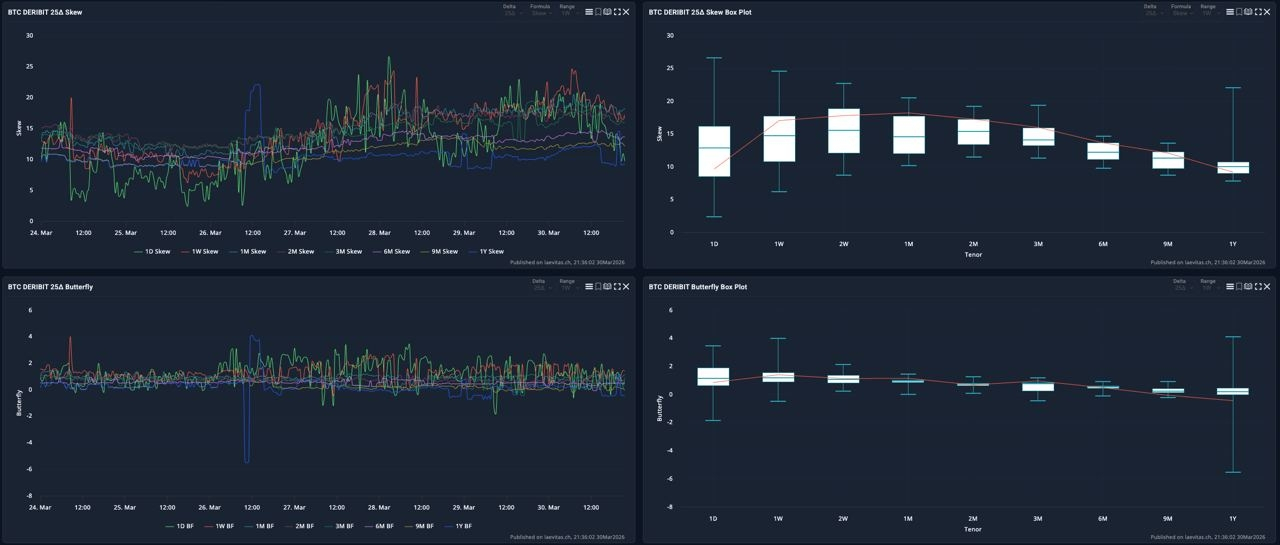Open book guide icon on Skew Box Plot
Image resolution: width=1280 pixels, height=545 pixels.
pyautogui.click(x=1249, y=12)
